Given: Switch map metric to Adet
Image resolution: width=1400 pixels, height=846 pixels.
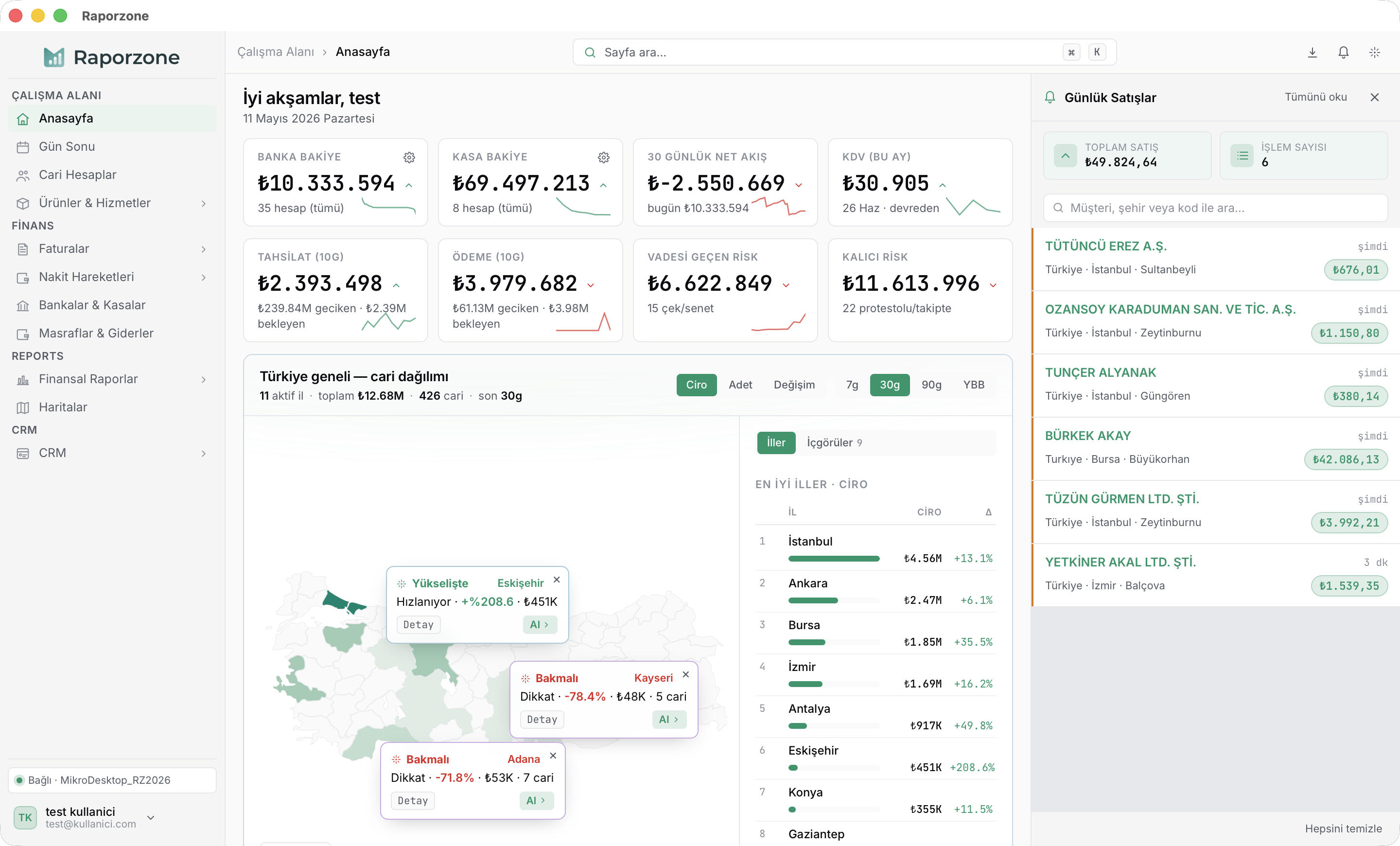Looking at the screenshot, I should (x=740, y=385).
